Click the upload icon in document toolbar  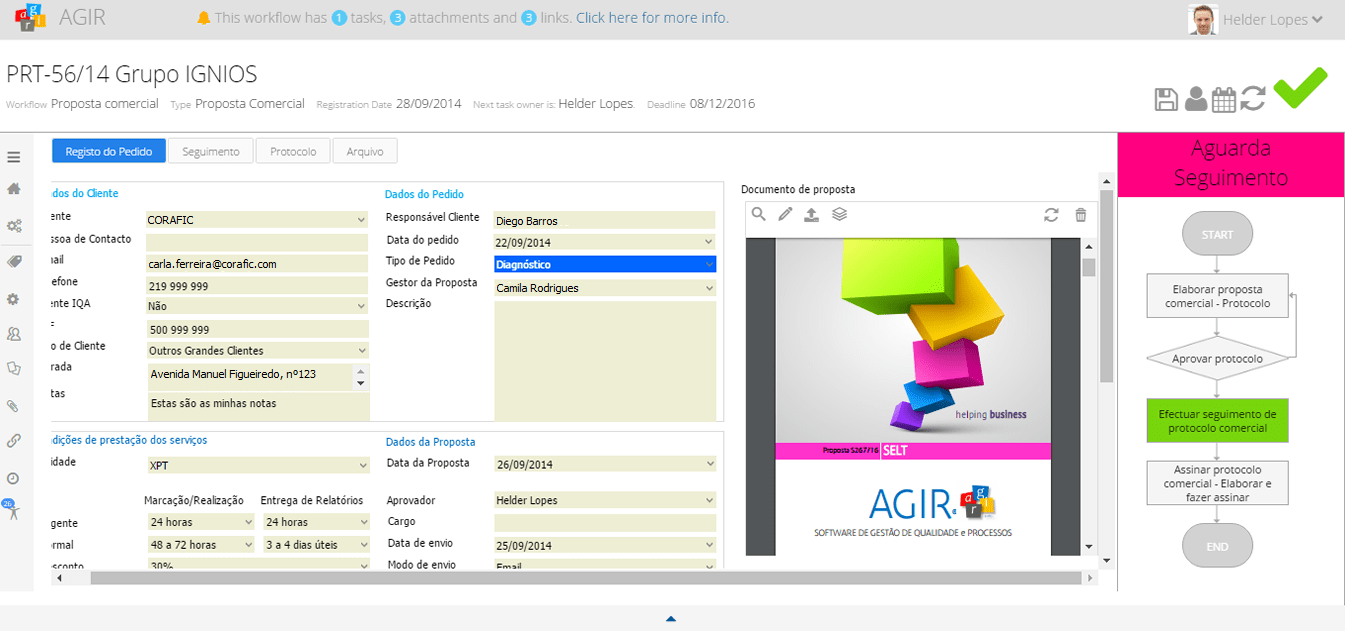[x=812, y=214]
